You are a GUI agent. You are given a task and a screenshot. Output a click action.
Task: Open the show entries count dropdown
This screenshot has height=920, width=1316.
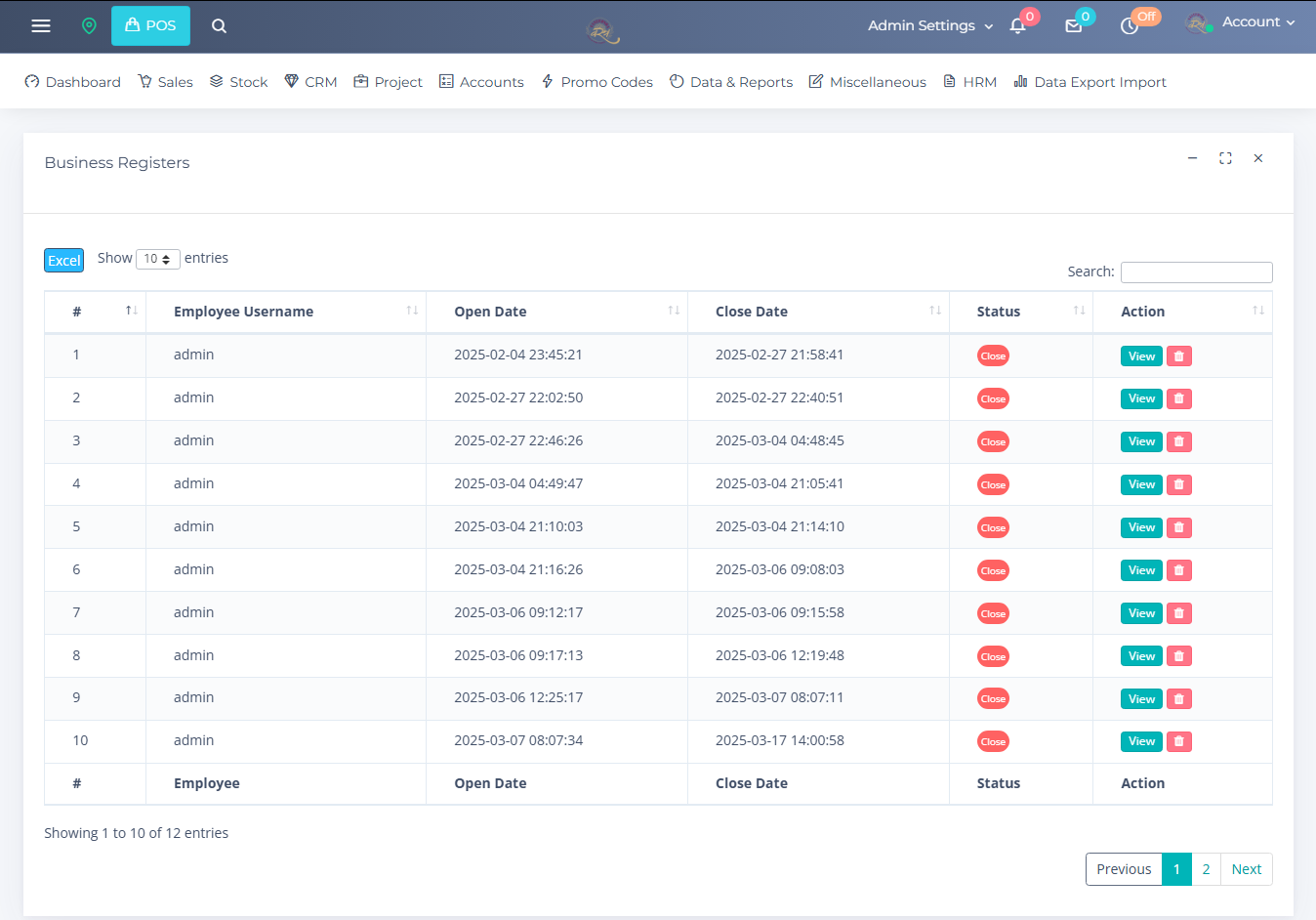[x=158, y=259]
